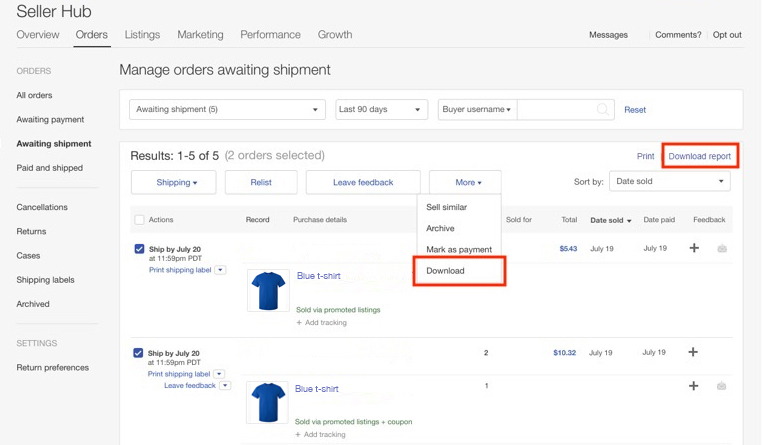The image size is (762, 445).
Task: Open the Awaiting shipment (5) dropdown
Action: pos(227,109)
